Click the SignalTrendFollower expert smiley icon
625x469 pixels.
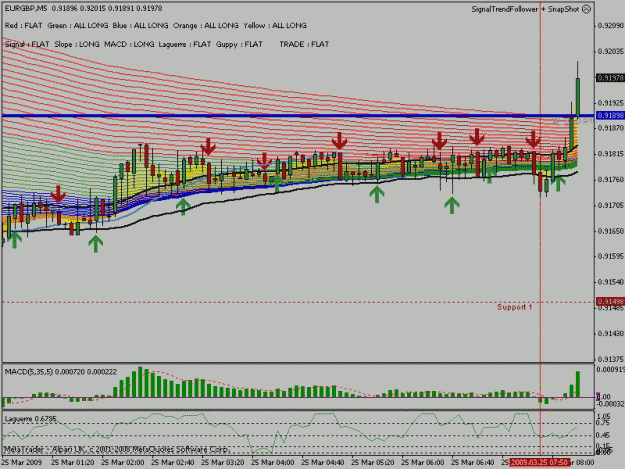coord(586,9)
